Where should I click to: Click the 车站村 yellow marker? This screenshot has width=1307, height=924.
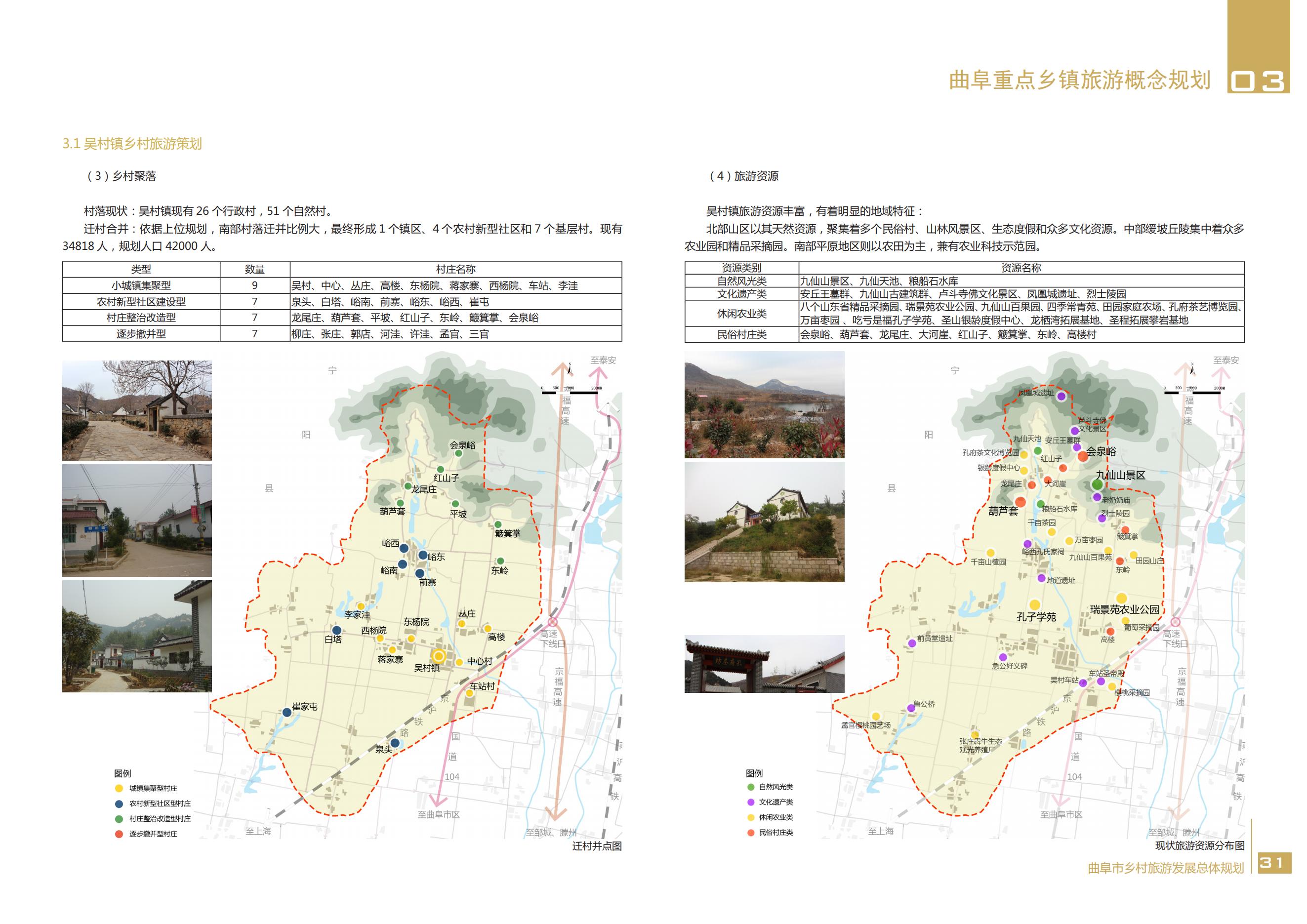pos(470,693)
